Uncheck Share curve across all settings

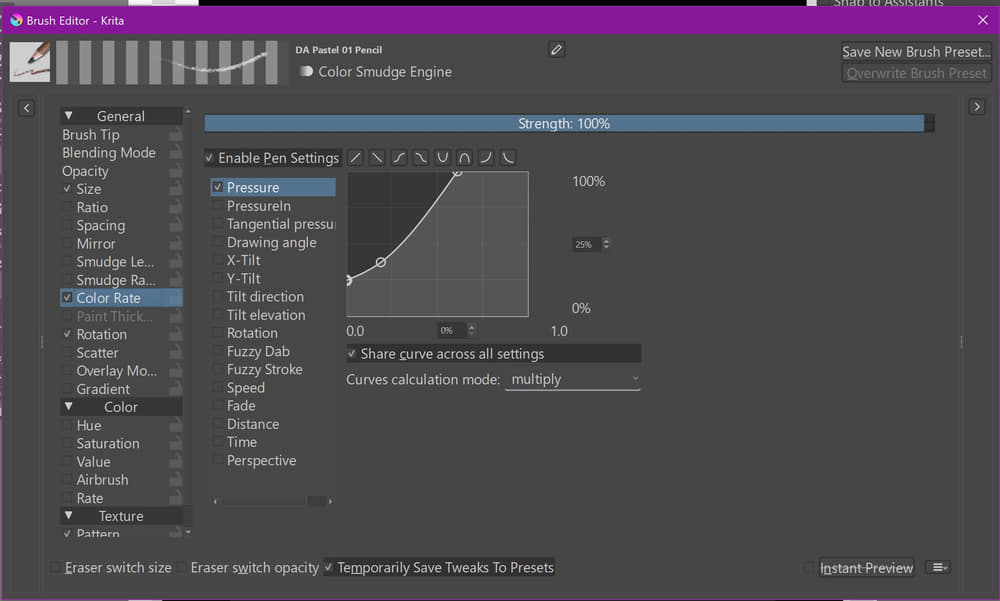[352, 354]
